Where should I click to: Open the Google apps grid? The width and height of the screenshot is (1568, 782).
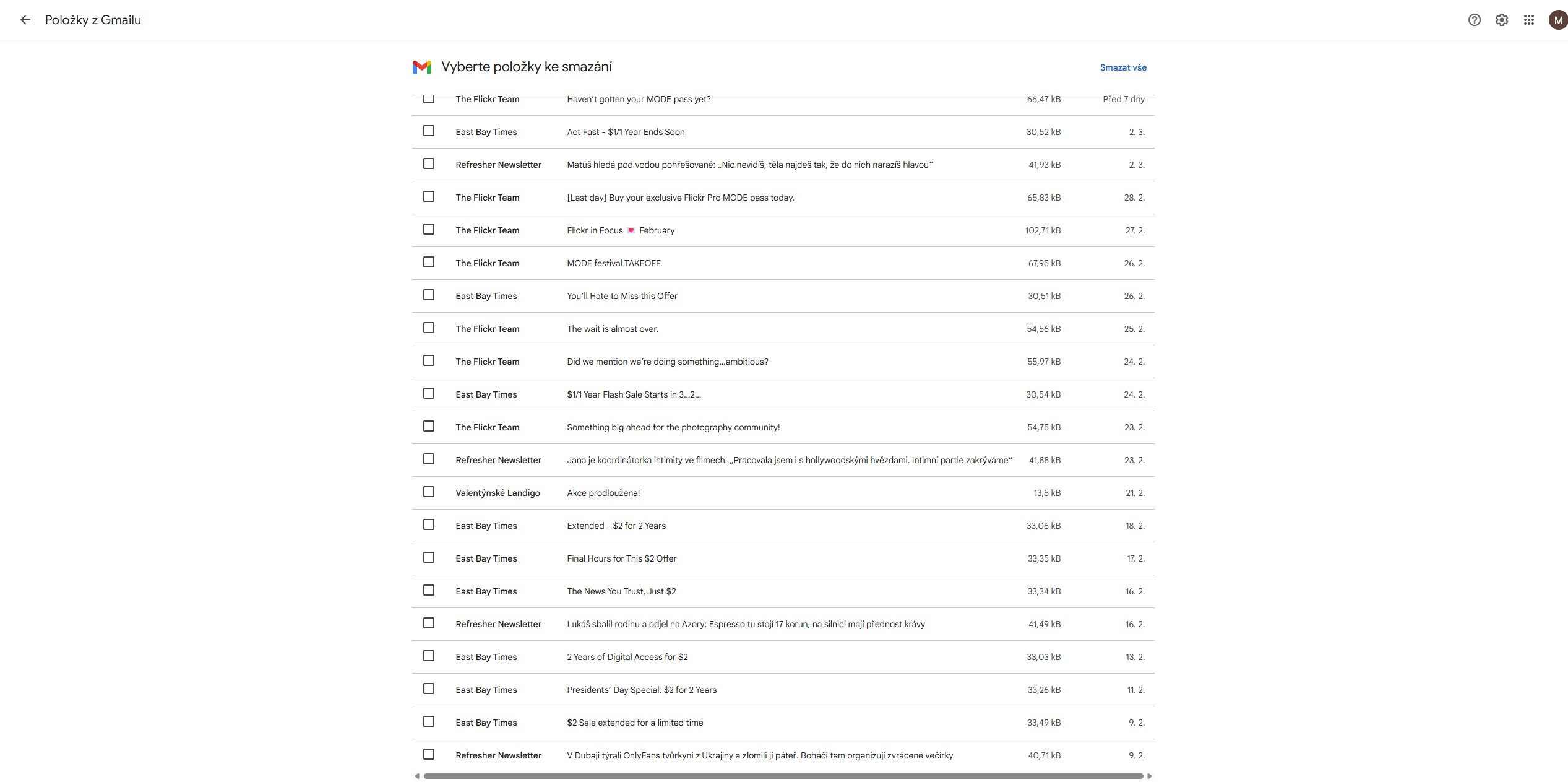click(x=1529, y=20)
